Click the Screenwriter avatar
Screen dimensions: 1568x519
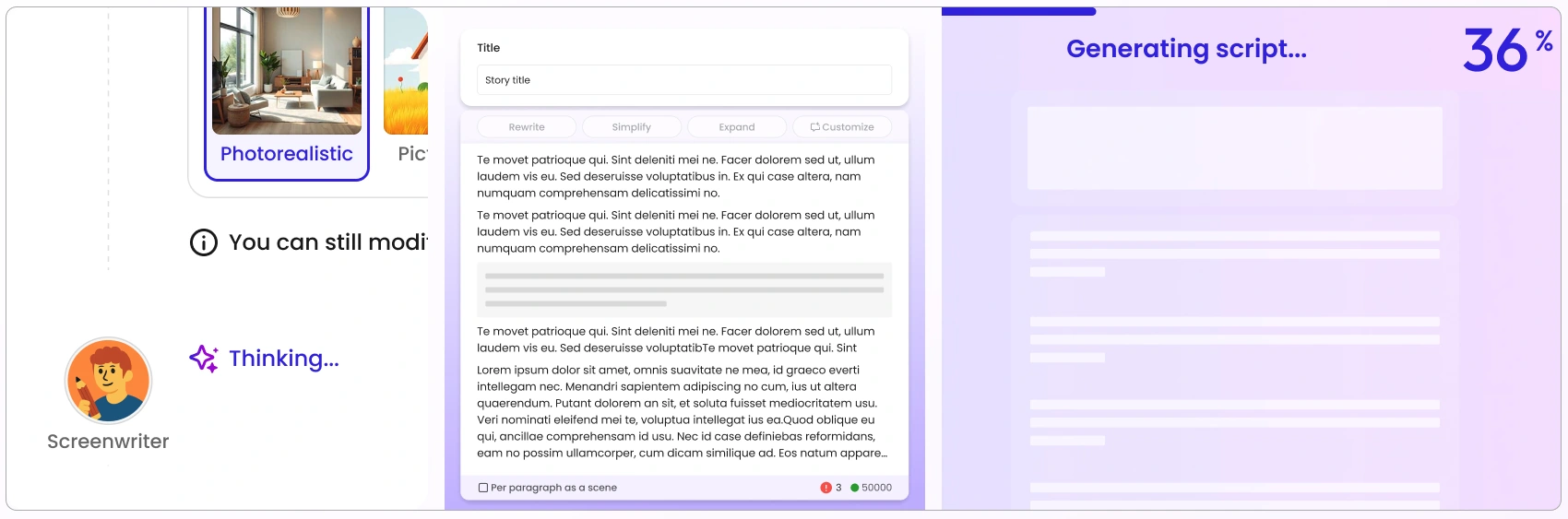point(108,380)
